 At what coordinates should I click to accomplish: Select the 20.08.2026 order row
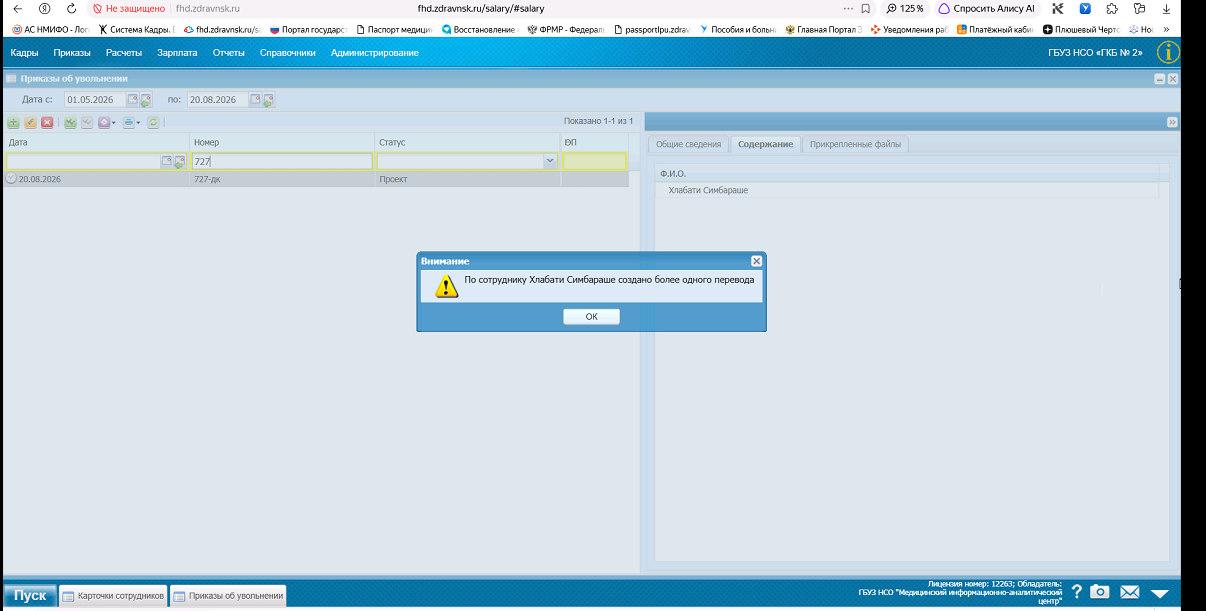coord(316,179)
